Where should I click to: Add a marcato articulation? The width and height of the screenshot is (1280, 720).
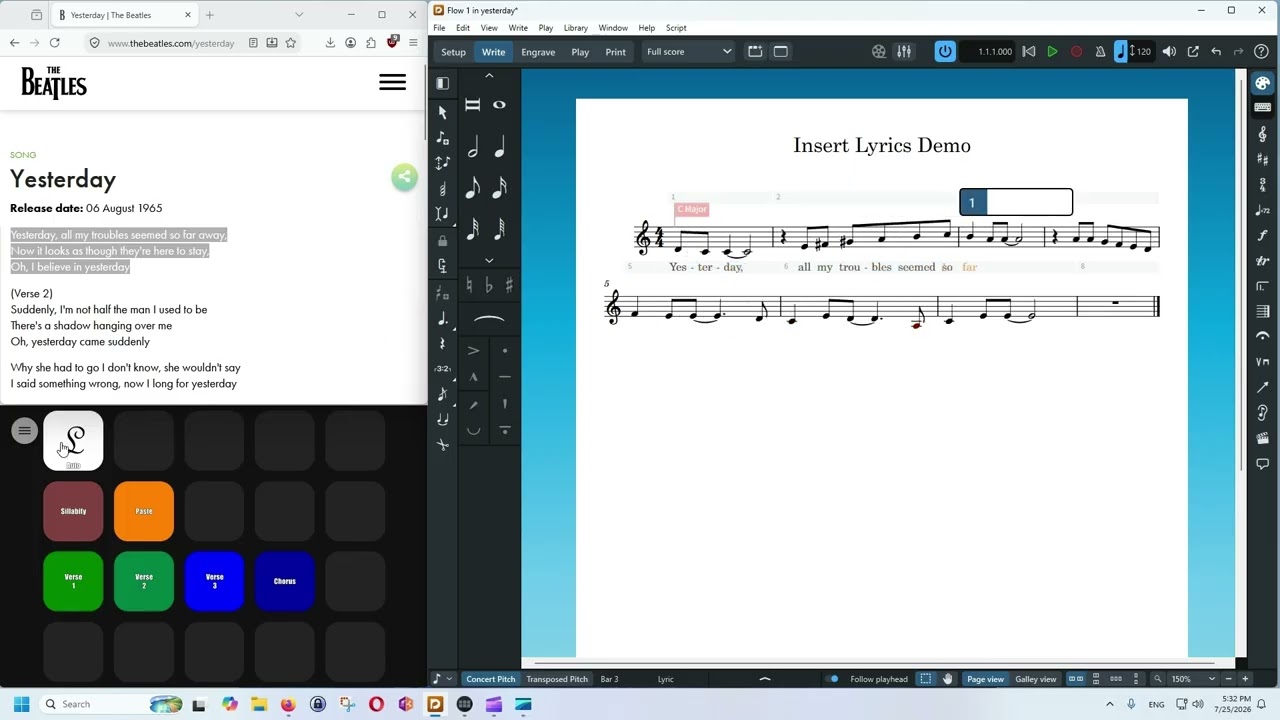473,377
